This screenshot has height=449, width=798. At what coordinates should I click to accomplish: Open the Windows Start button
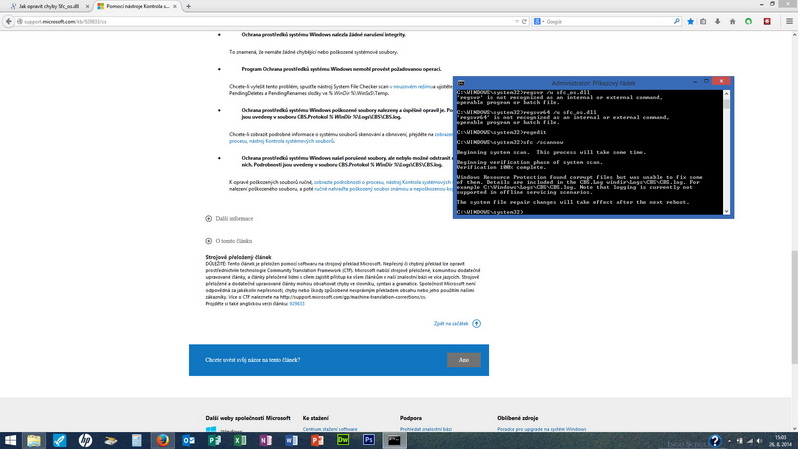[10, 440]
